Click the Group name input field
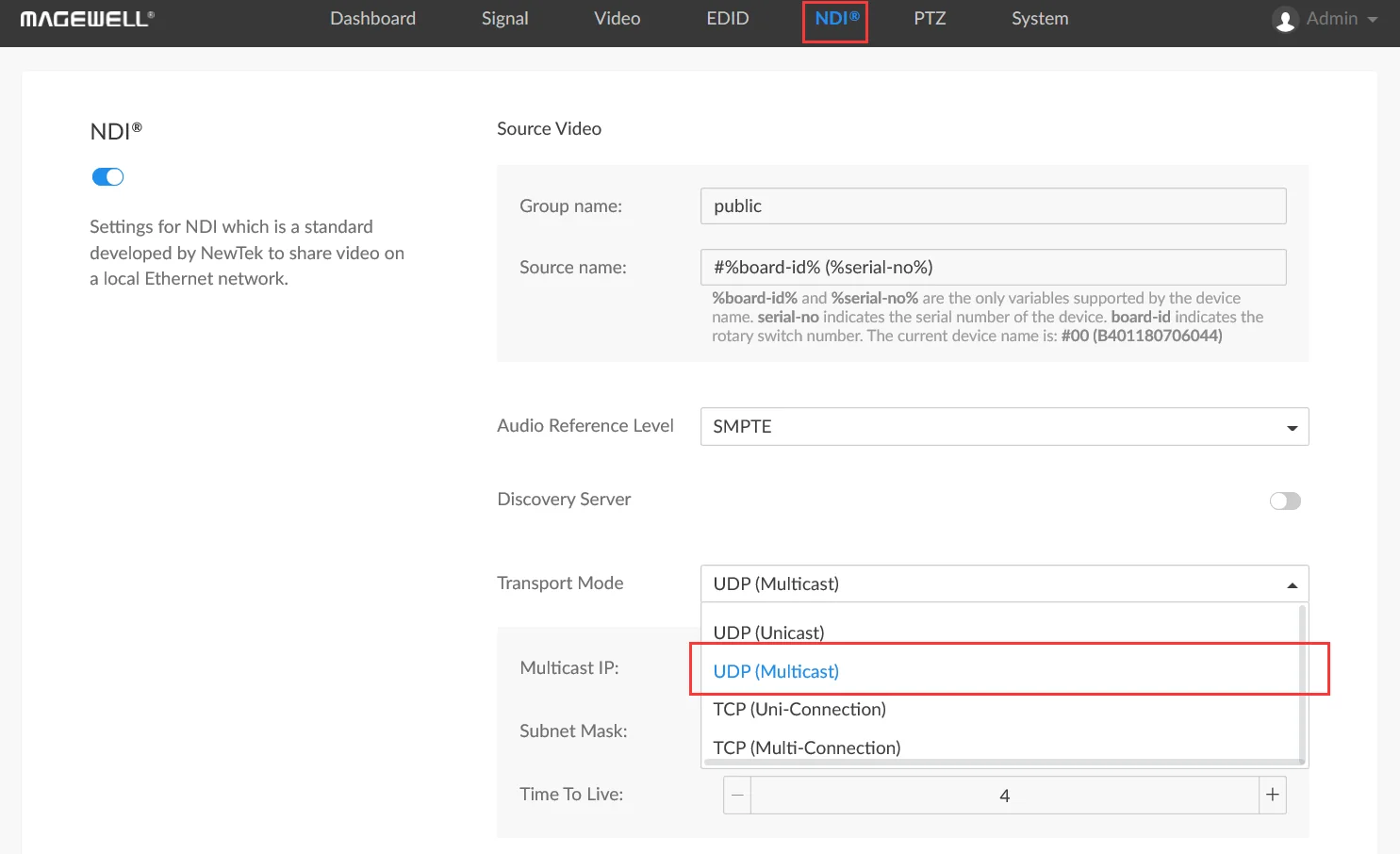The height and width of the screenshot is (854, 1400). click(x=993, y=205)
